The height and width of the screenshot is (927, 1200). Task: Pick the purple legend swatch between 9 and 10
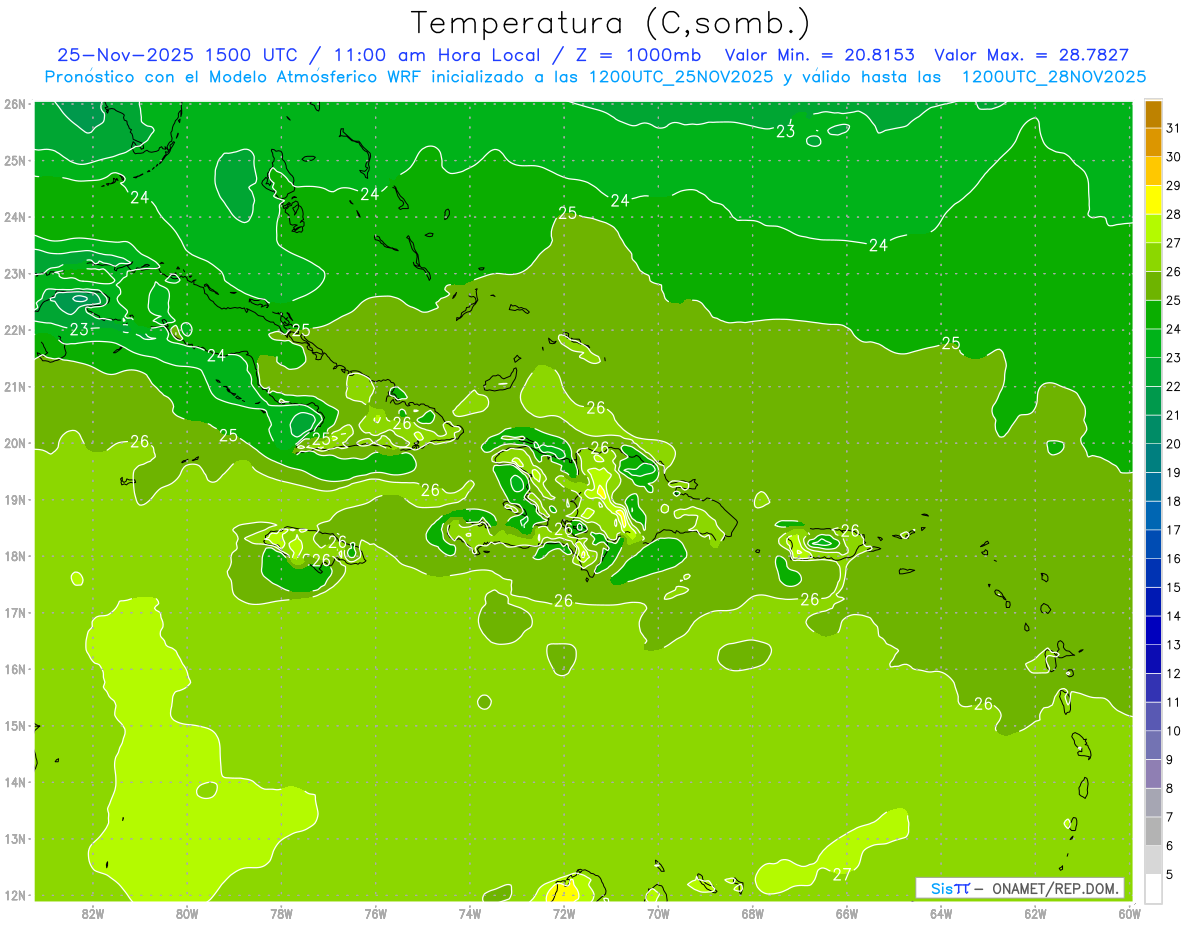[x=1153, y=744]
